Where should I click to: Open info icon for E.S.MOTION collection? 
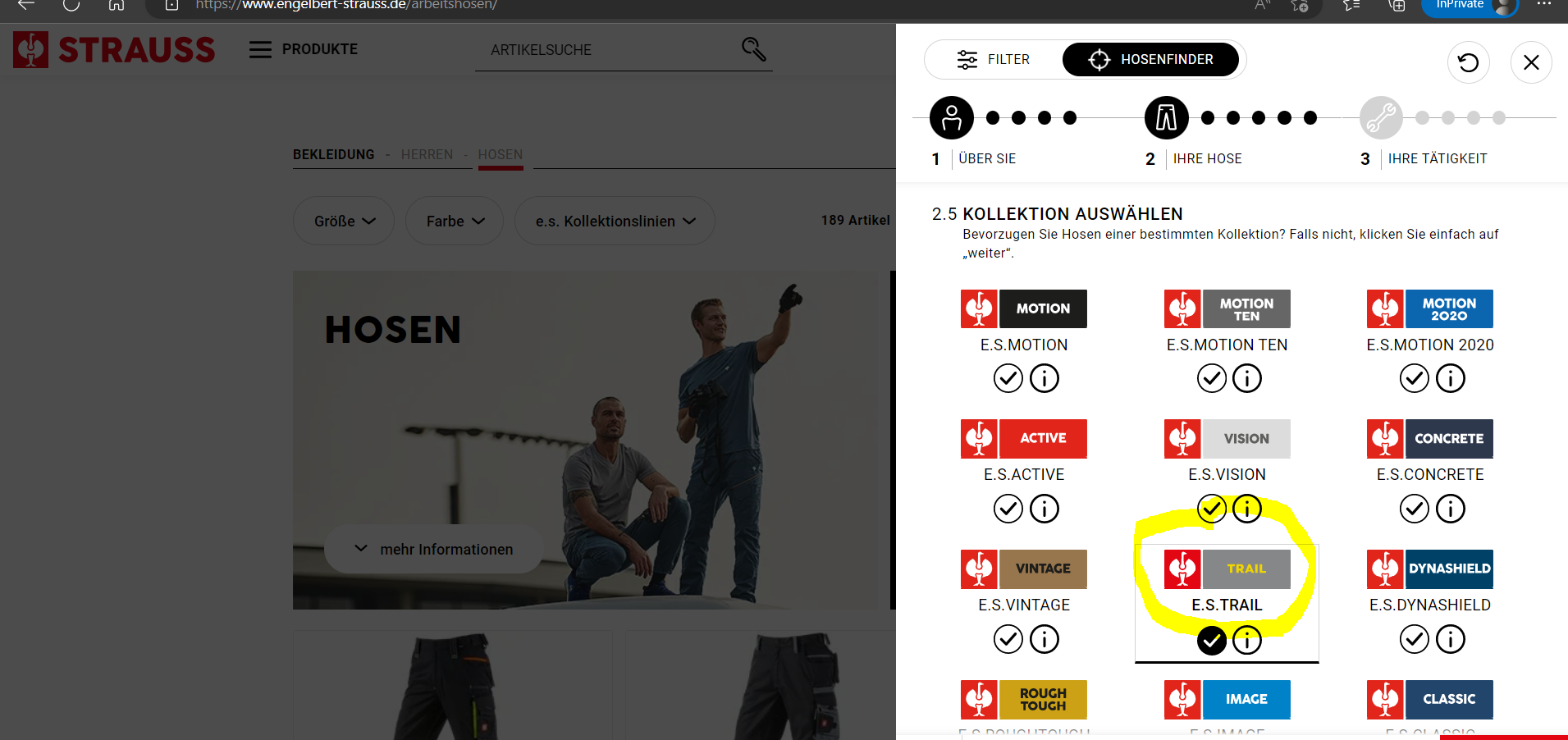pyautogui.click(x=1044, y=378)
